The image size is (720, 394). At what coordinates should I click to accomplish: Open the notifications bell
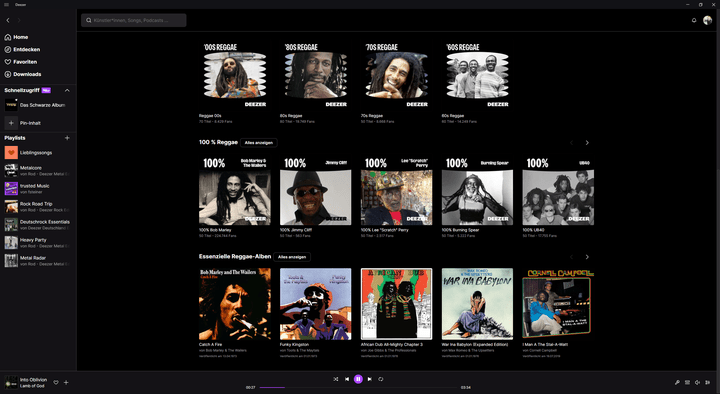(694, 20)
